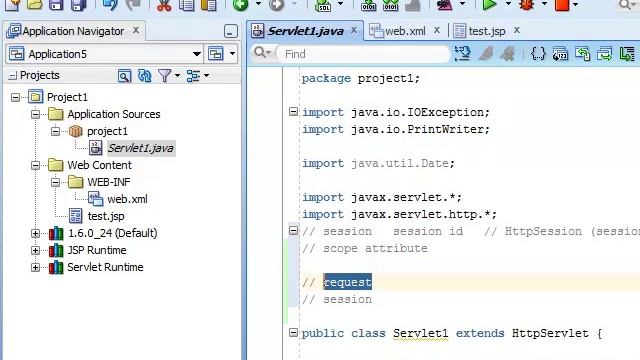Click "java.util.Date" in the import line
640x360 pixels.
(400, 163)
